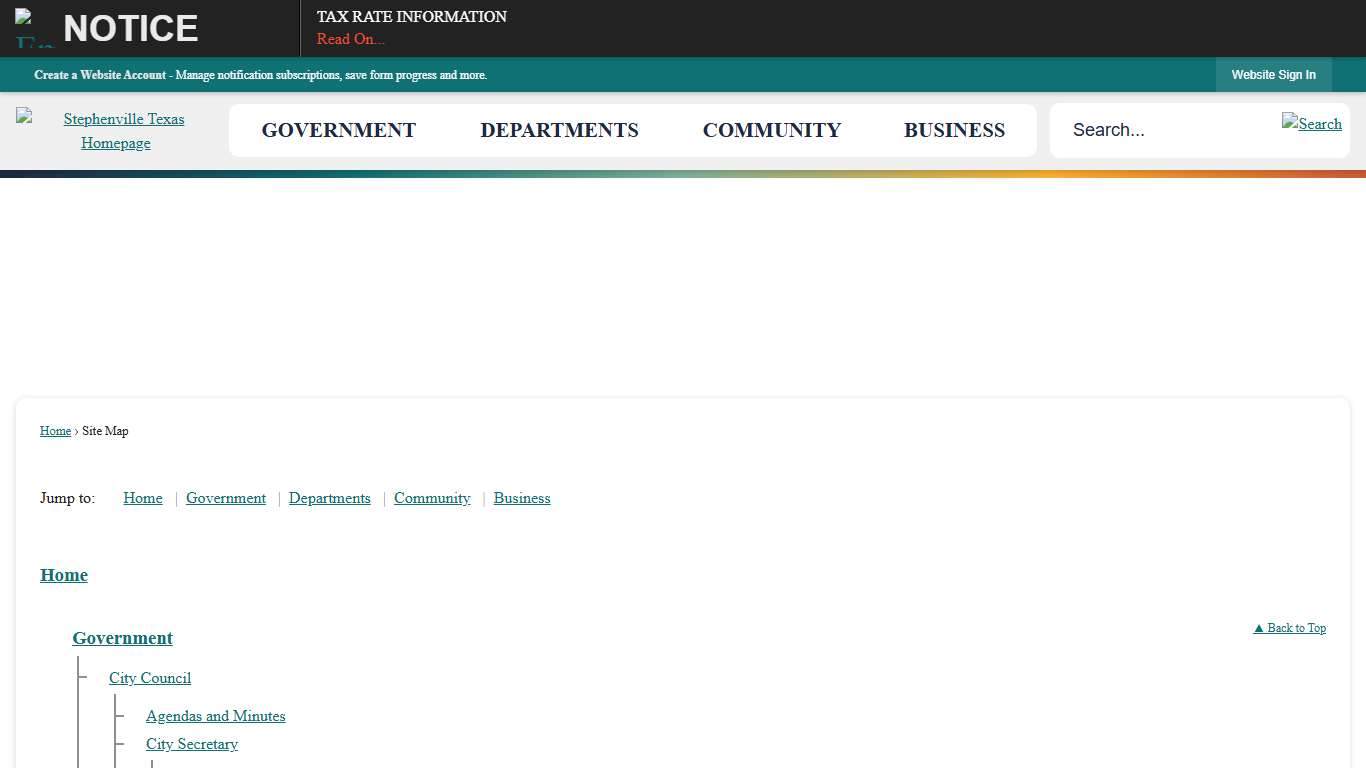The height and width of the screenshot is (768, 1366).
Task: Jump to the Departments section link
Action: coord(329,498)
